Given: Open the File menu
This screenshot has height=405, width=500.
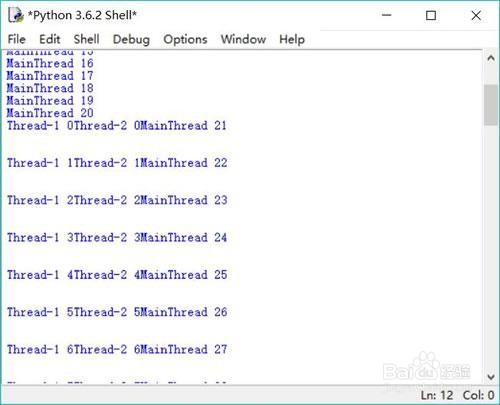Looking at the screenshot, I should pyautogui.click(x=17, y=39).
